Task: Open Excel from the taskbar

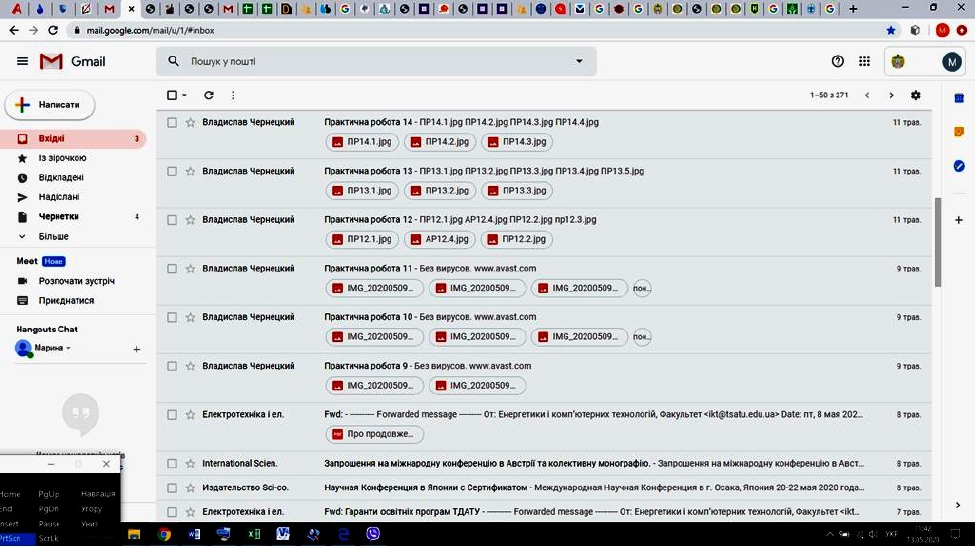Action: click(x=253, y=534)
